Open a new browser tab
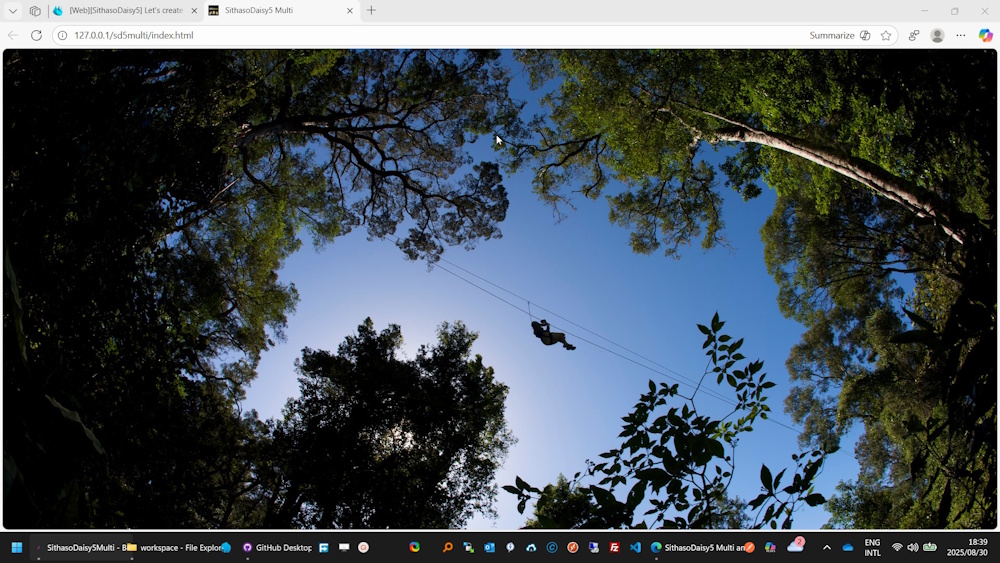The height and width of the screenshot is (563, 1000). [x=371, y=10]
